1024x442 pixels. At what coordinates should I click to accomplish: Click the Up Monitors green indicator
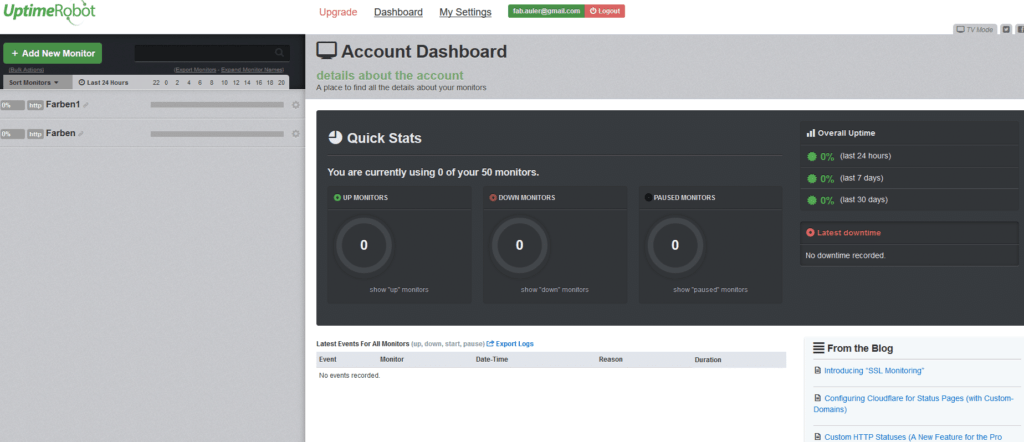click(x=337, y=197)
